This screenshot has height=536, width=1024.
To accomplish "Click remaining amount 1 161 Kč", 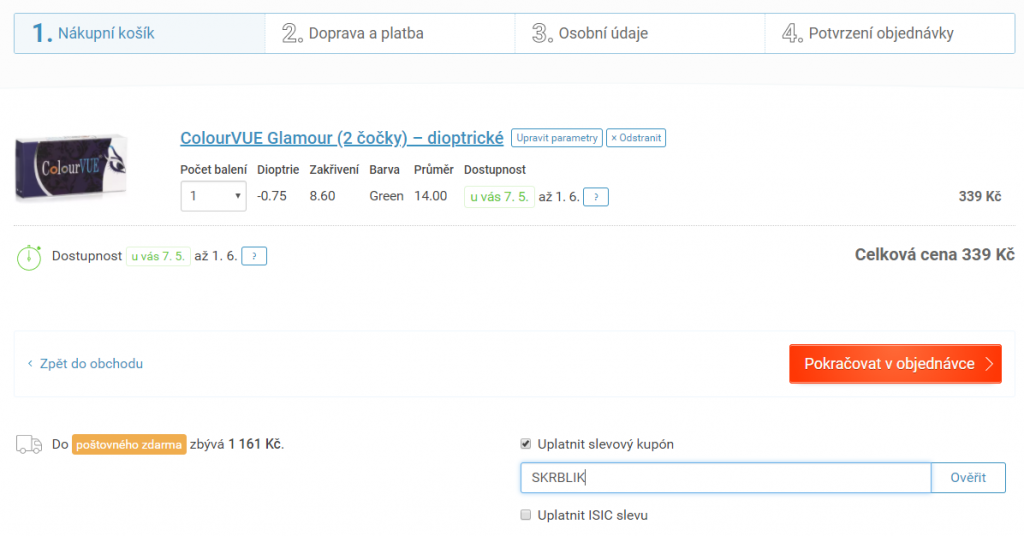I will point(255,444).
